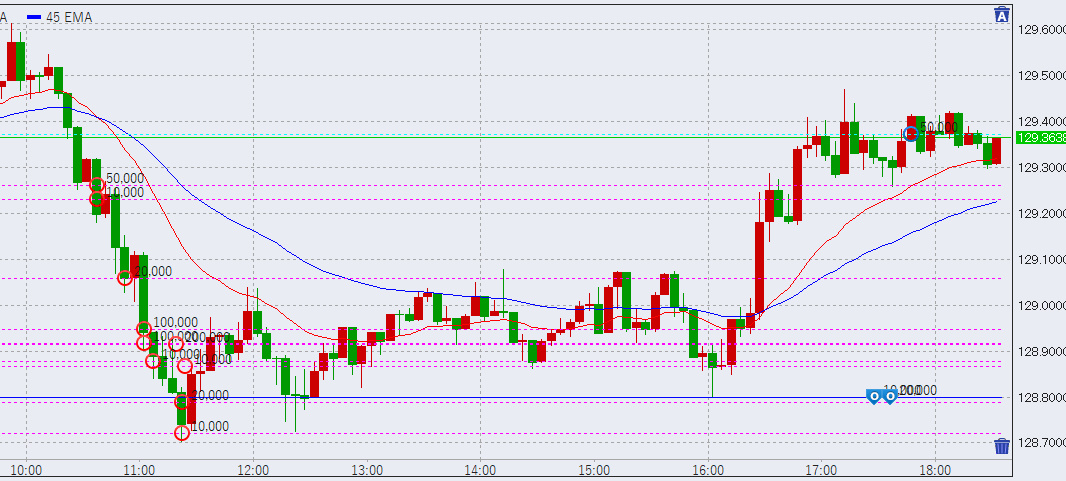The width and height of the screenshot is (1066, 481).
Task: Select the right blue position marker at 128.800
Action: pyautogui.click(x=889, y=397)
